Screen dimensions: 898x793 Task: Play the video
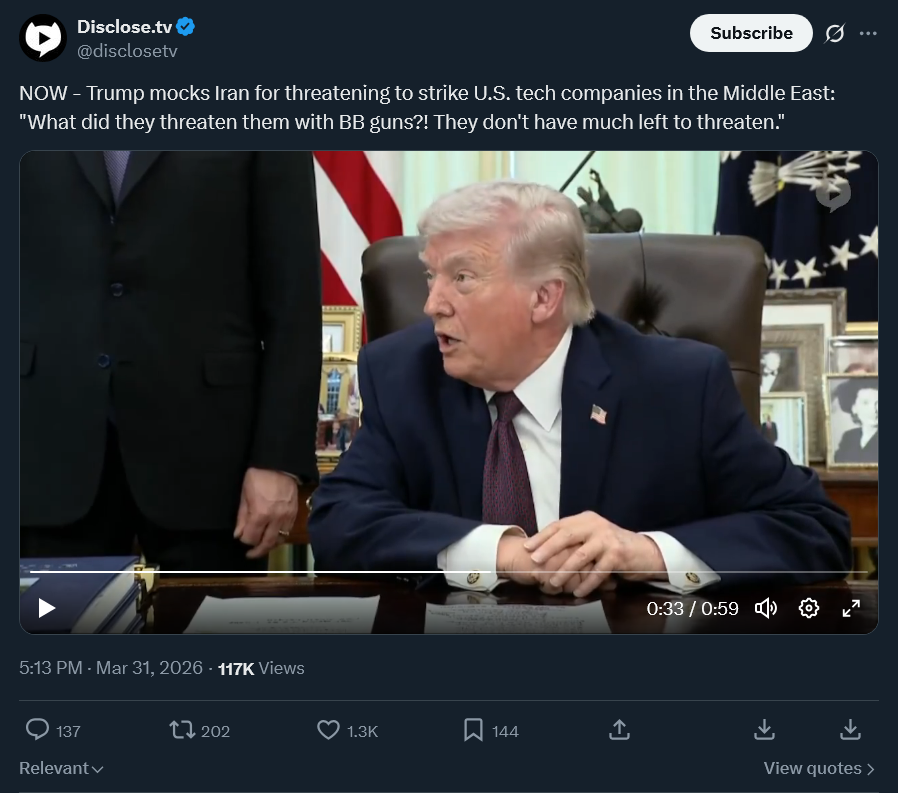46,607
